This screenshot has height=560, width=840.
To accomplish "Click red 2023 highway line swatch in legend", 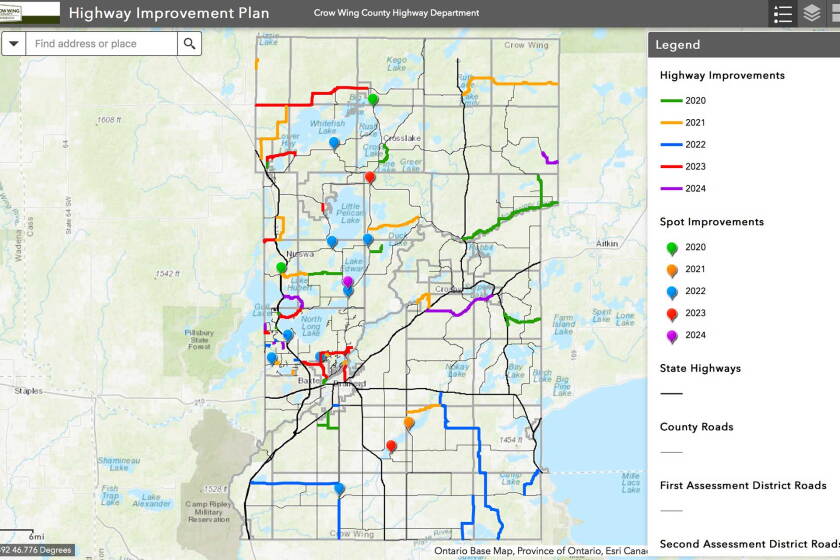I will click(x=671, y=167).
